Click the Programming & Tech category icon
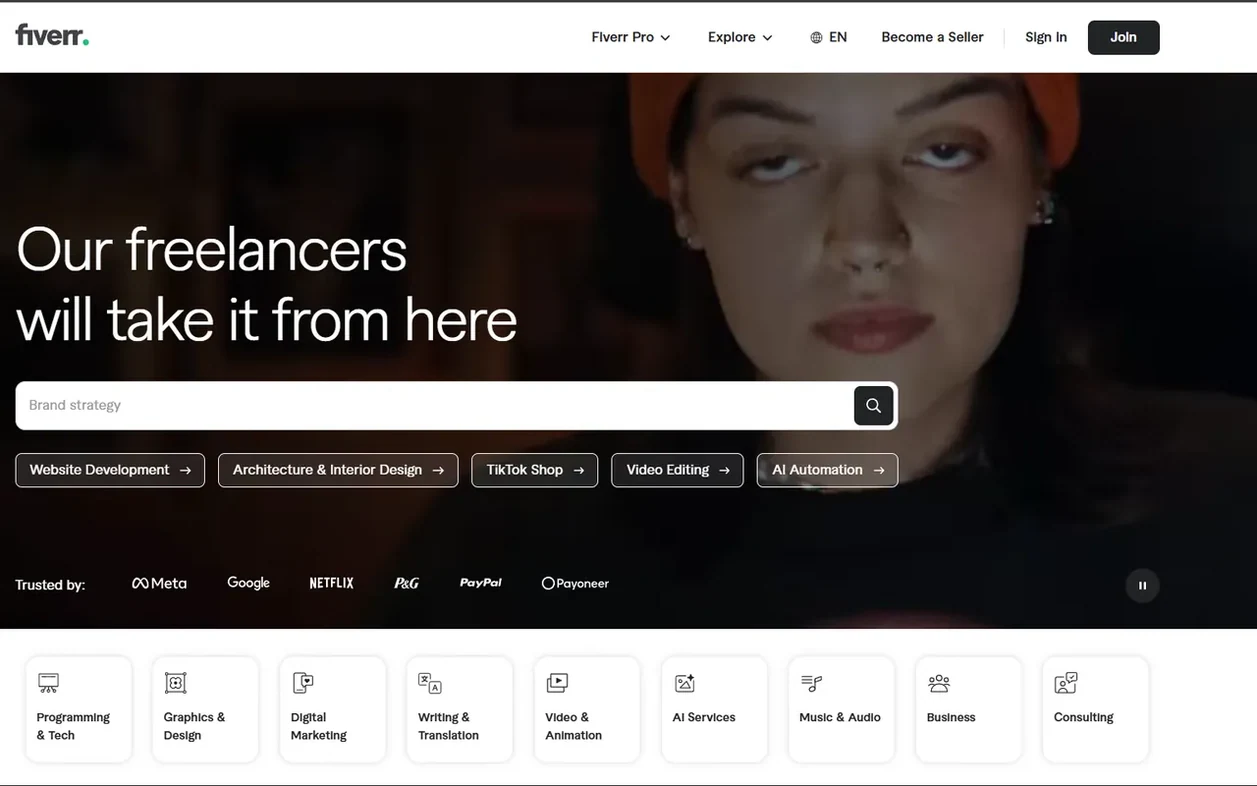This screenshot has height=786, width=1257. coord(48,683)
